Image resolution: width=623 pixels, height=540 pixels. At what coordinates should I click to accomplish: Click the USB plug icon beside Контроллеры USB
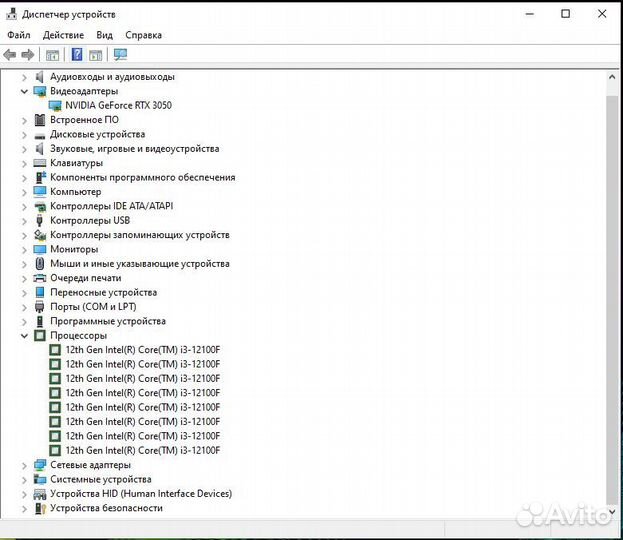(x=39, y=221)
